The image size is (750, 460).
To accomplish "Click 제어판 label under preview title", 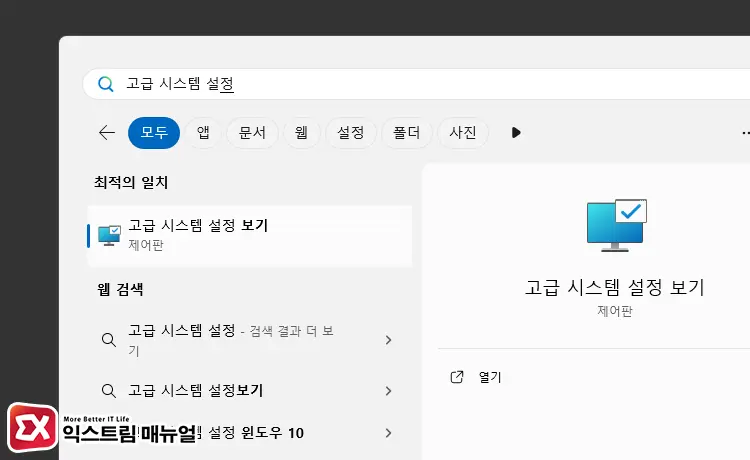I will 615,311.
